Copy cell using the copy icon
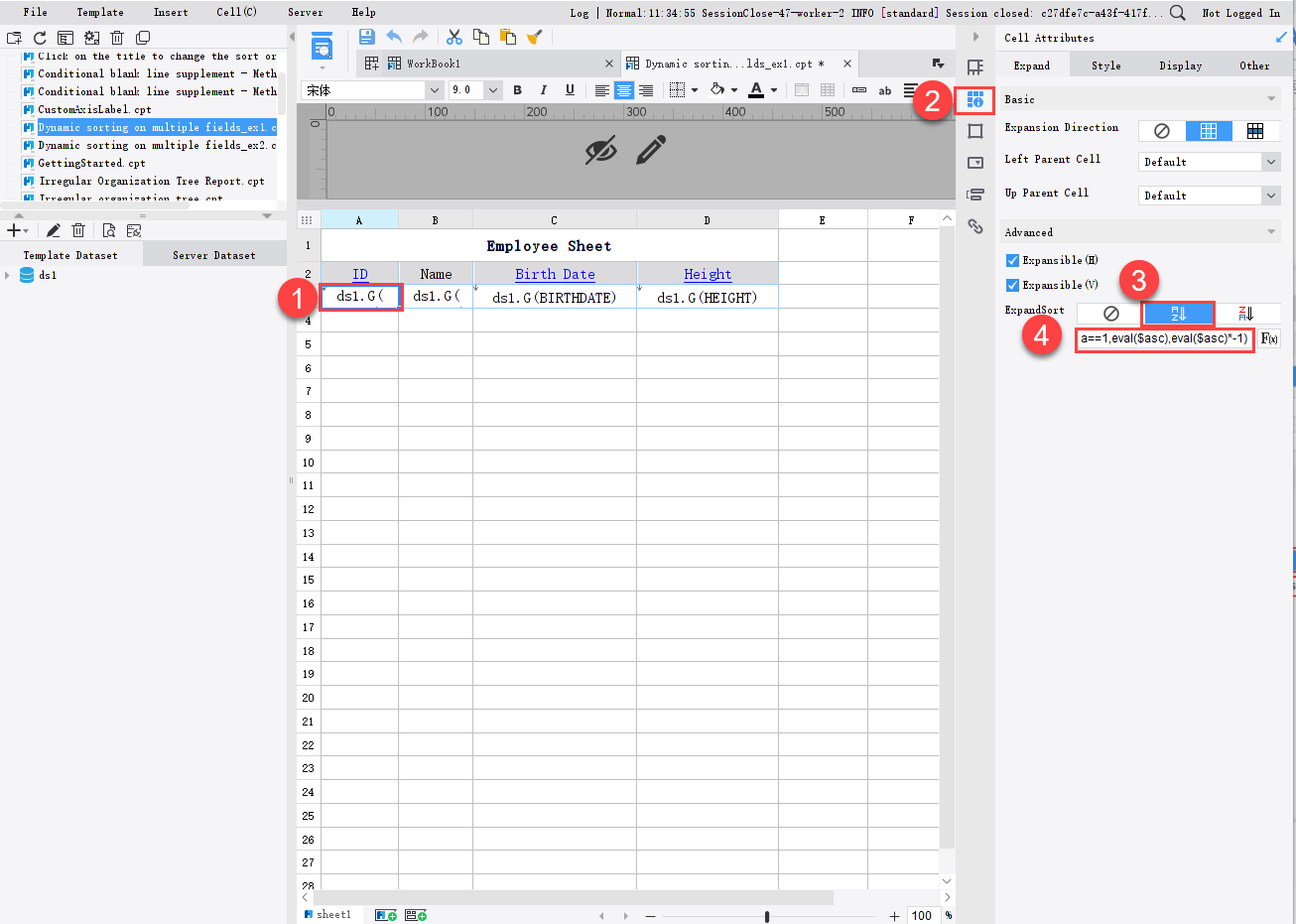The width and height of the screenshot is (1296, 924). (x=481, y=37)
